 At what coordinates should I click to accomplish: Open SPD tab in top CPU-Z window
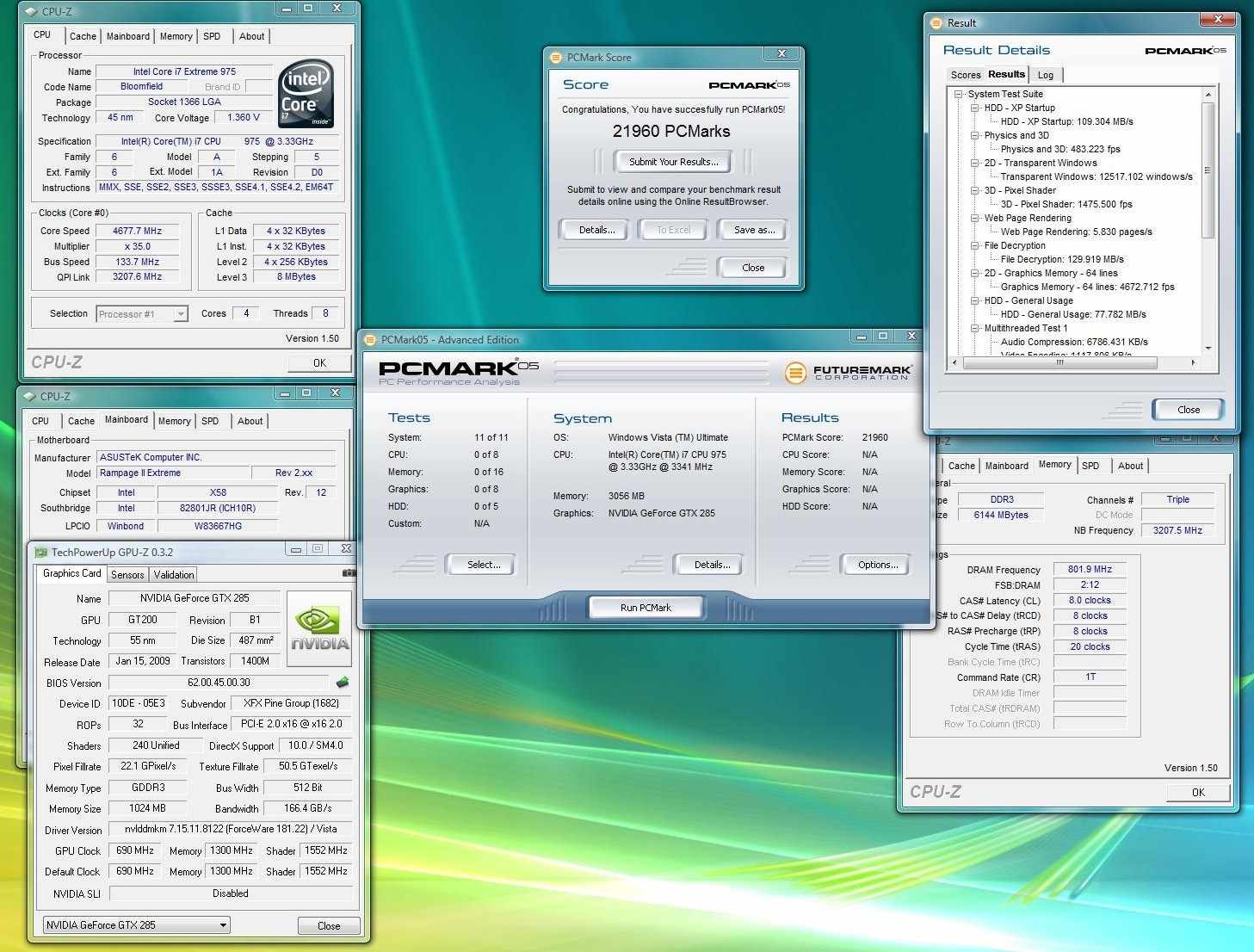point(212,36)
